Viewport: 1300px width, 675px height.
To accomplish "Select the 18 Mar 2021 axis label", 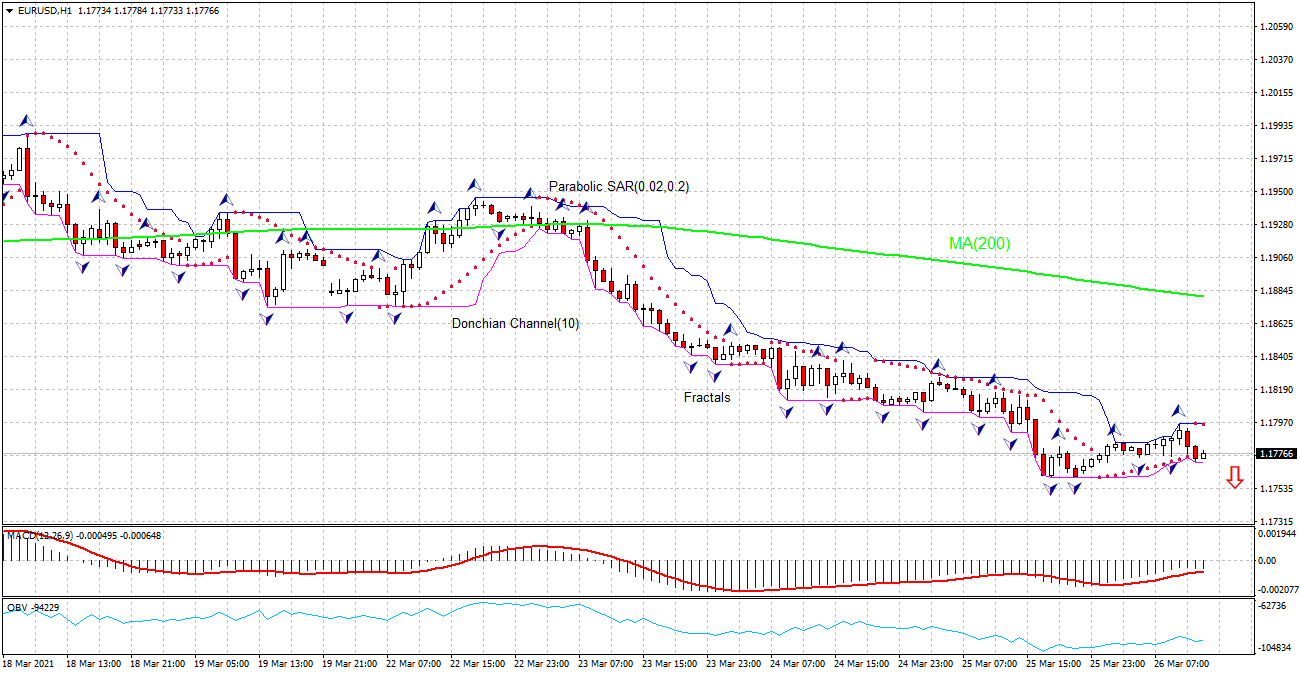I will point(30,662).
